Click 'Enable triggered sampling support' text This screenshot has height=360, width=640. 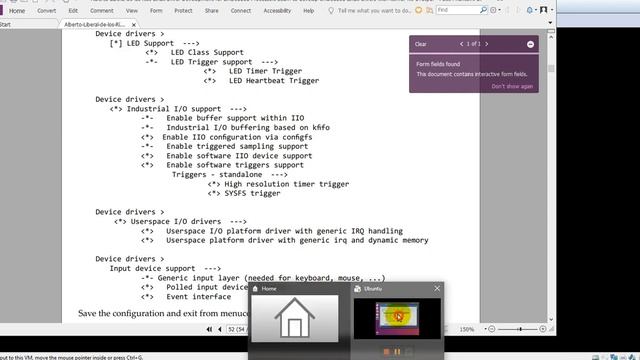237,147
